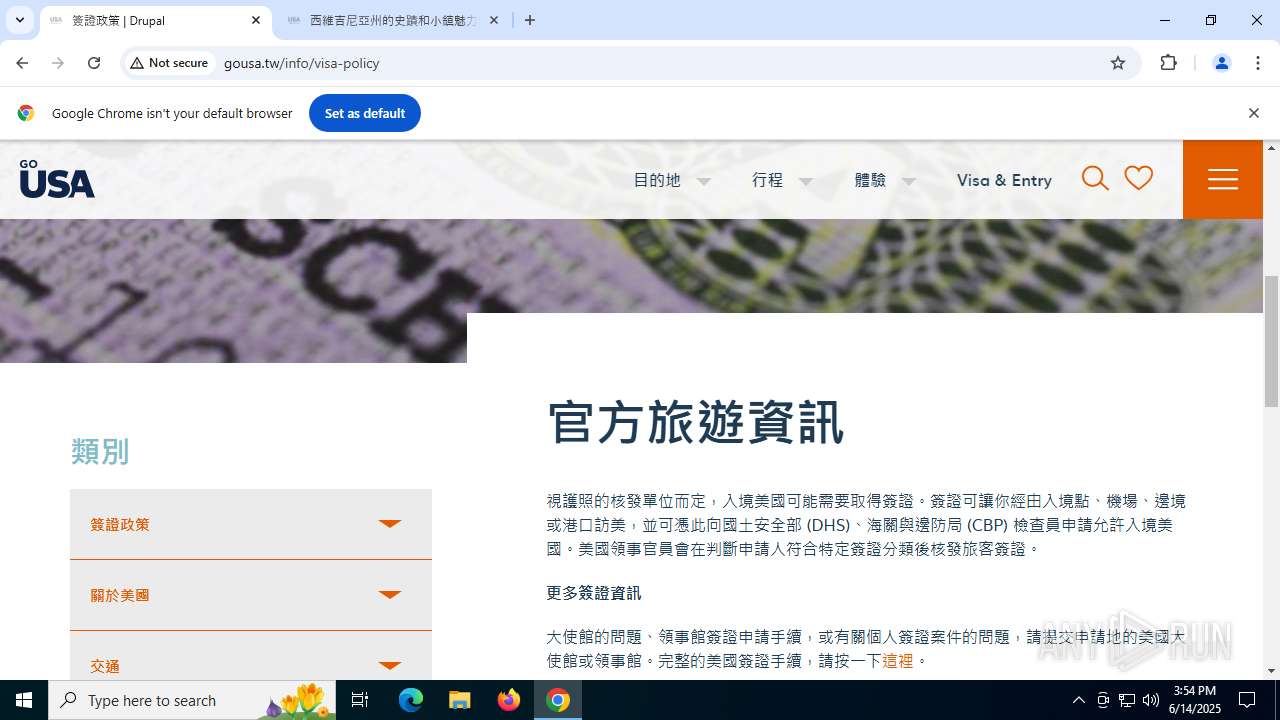View the Not secure site info
Viewport: 1280px width, 720px height.
coord(169,63)
